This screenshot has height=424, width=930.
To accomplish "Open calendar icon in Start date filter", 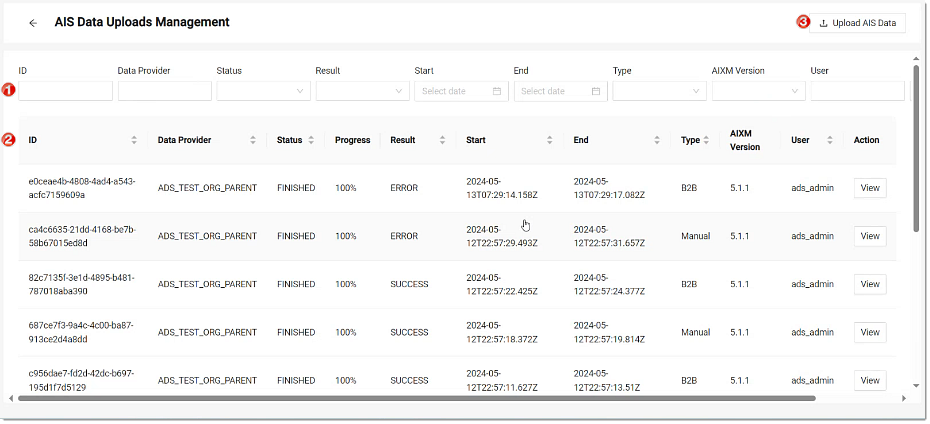I will pyautogui.click(x=497, y=91).
